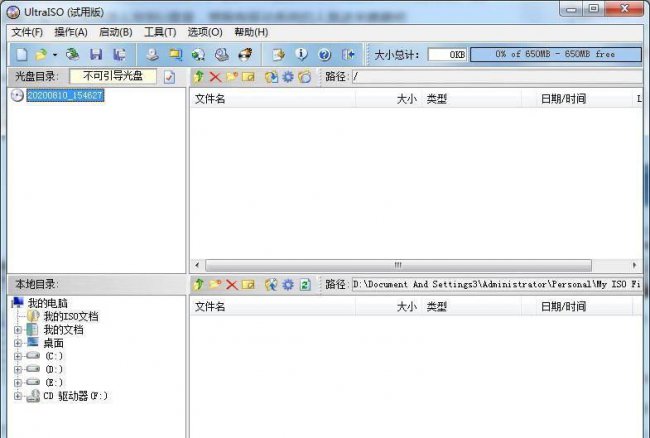Click the 大小总计 0KB size field
The image size is (650, 438).
tap(447, 55)
